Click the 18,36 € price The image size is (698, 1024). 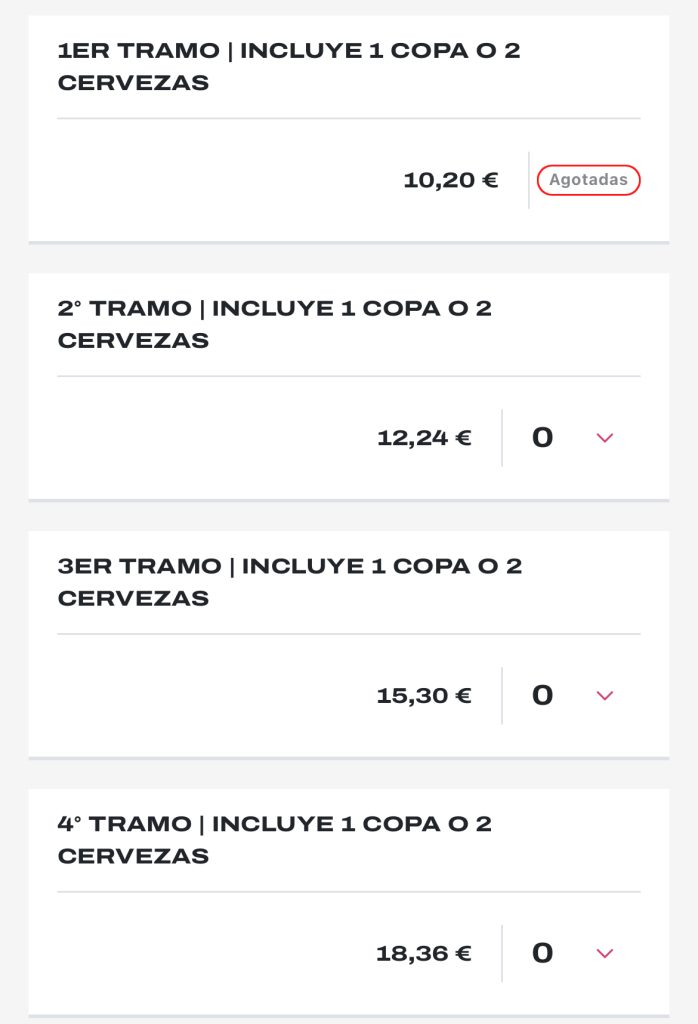(424, 954)
